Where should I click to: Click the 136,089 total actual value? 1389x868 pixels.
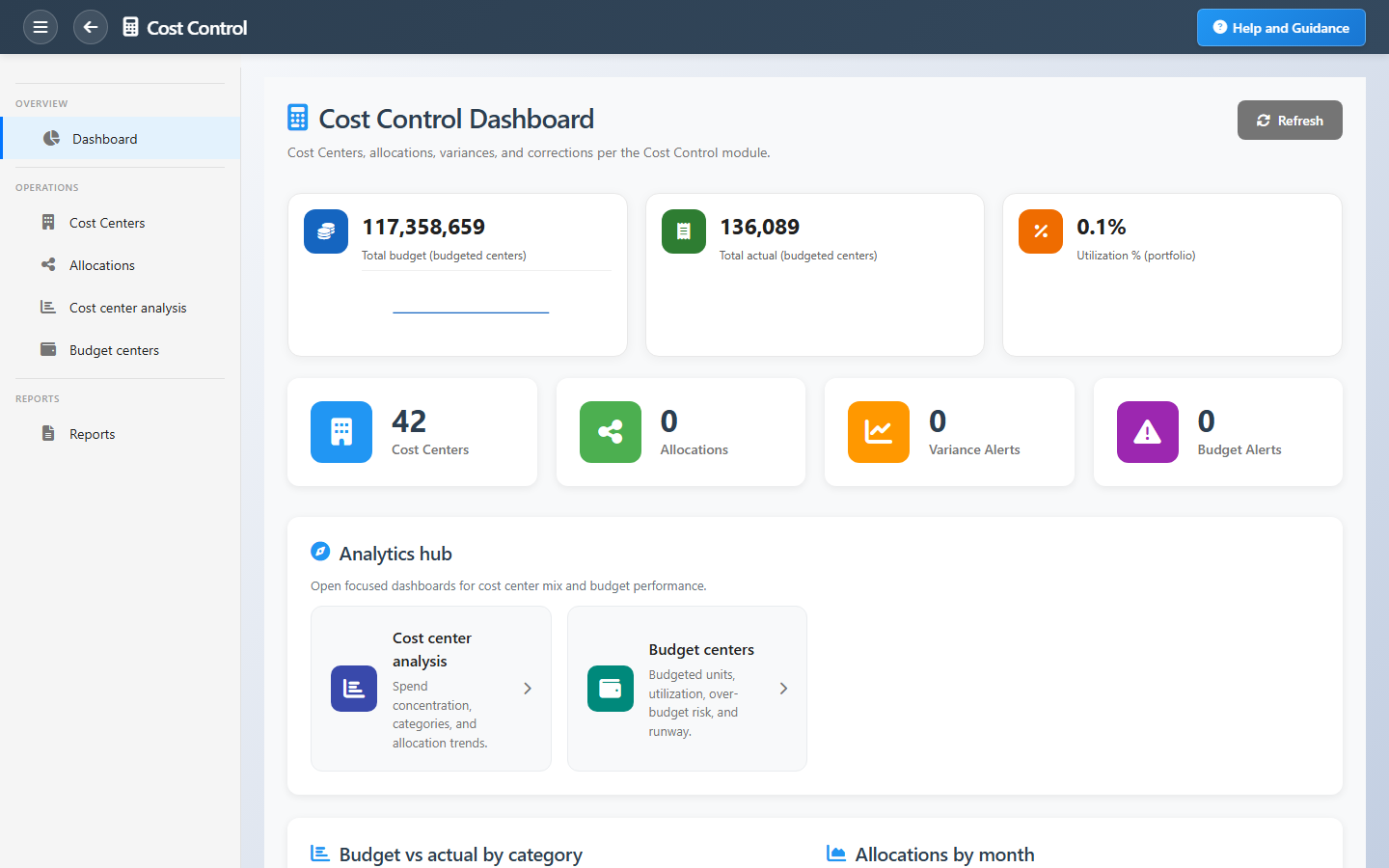click(760, 228)
